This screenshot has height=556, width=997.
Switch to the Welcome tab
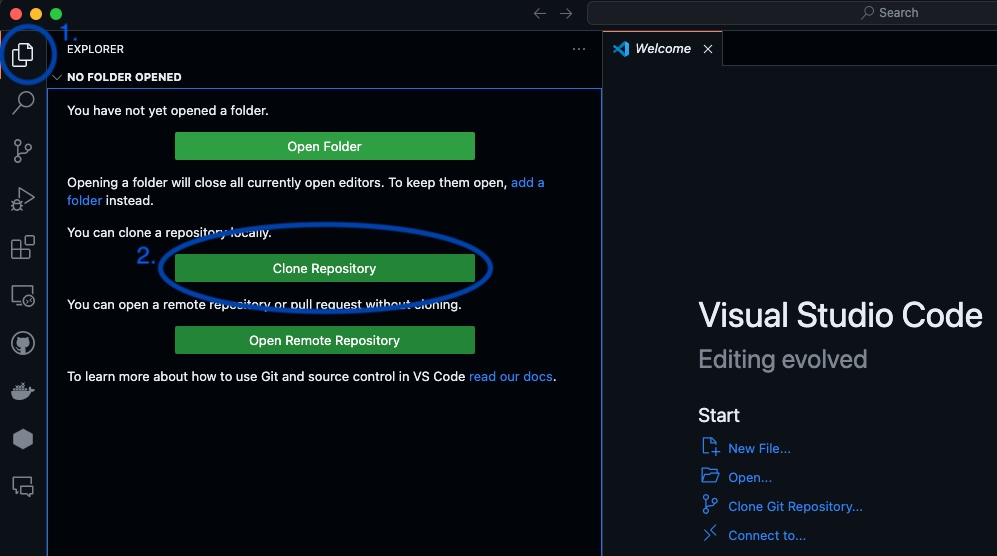(662, 49)
